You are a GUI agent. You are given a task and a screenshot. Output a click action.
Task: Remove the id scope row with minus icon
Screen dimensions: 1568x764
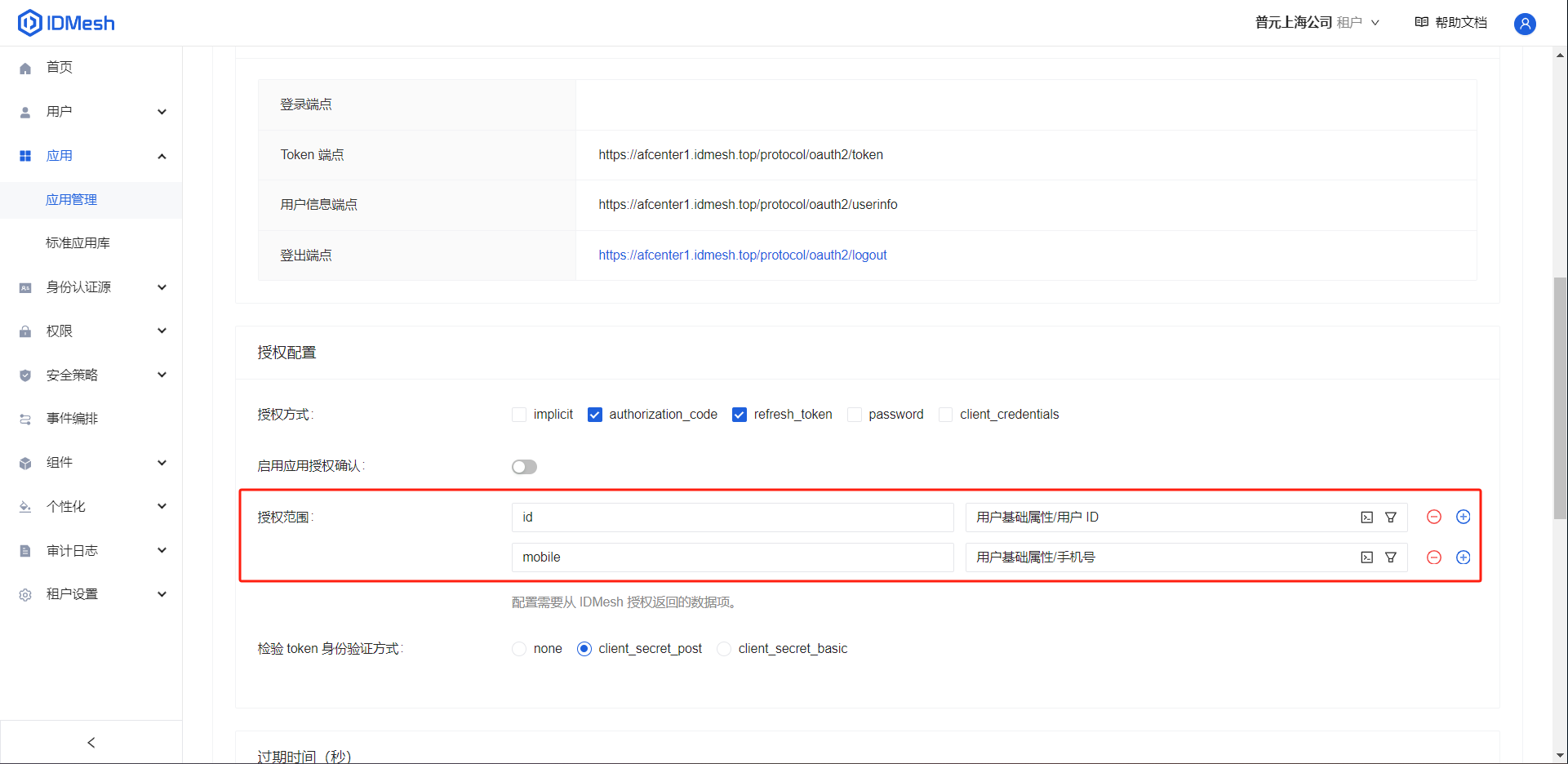click(1433, 517)
